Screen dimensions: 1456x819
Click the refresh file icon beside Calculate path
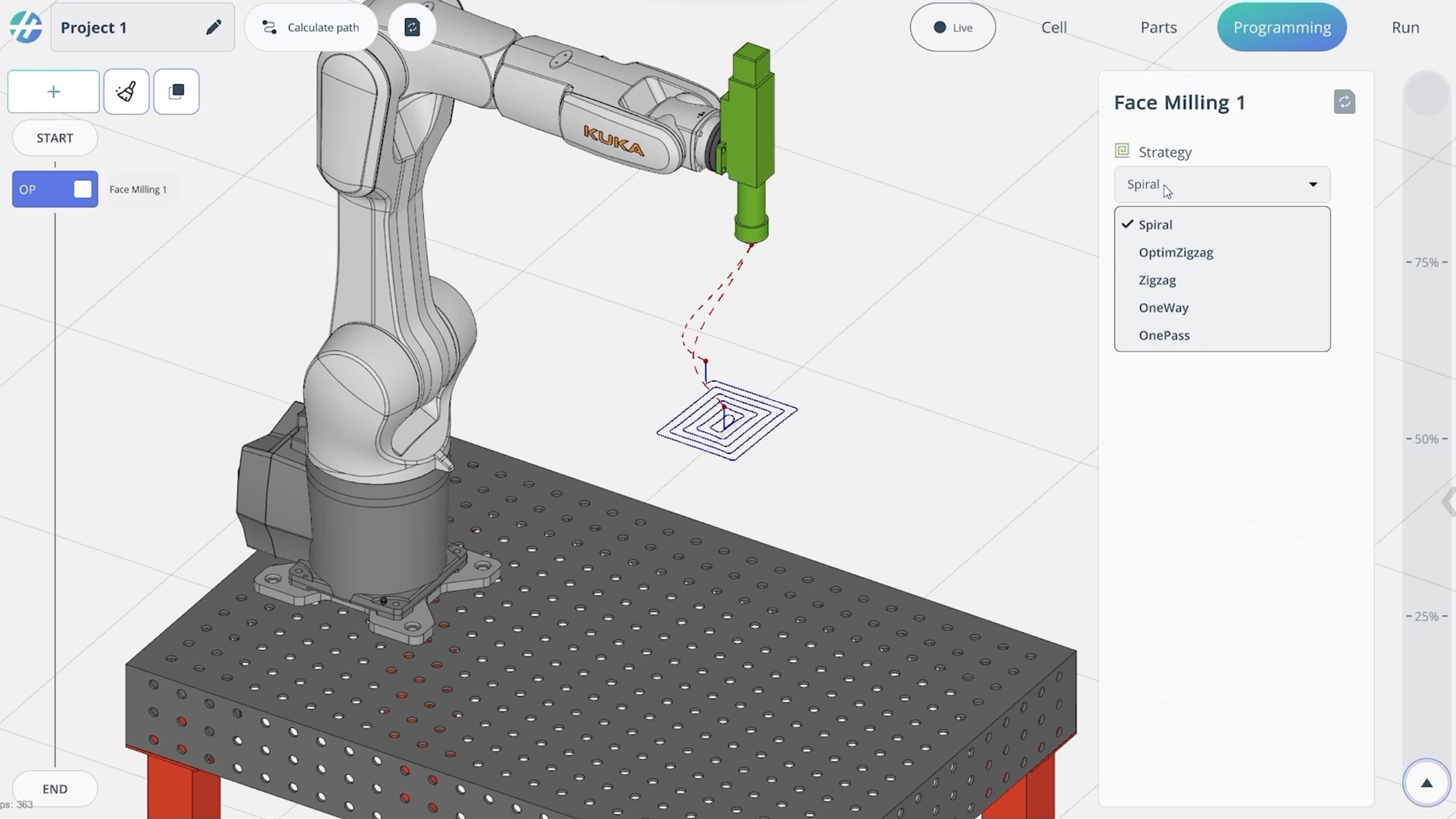(x=412, y=27)
